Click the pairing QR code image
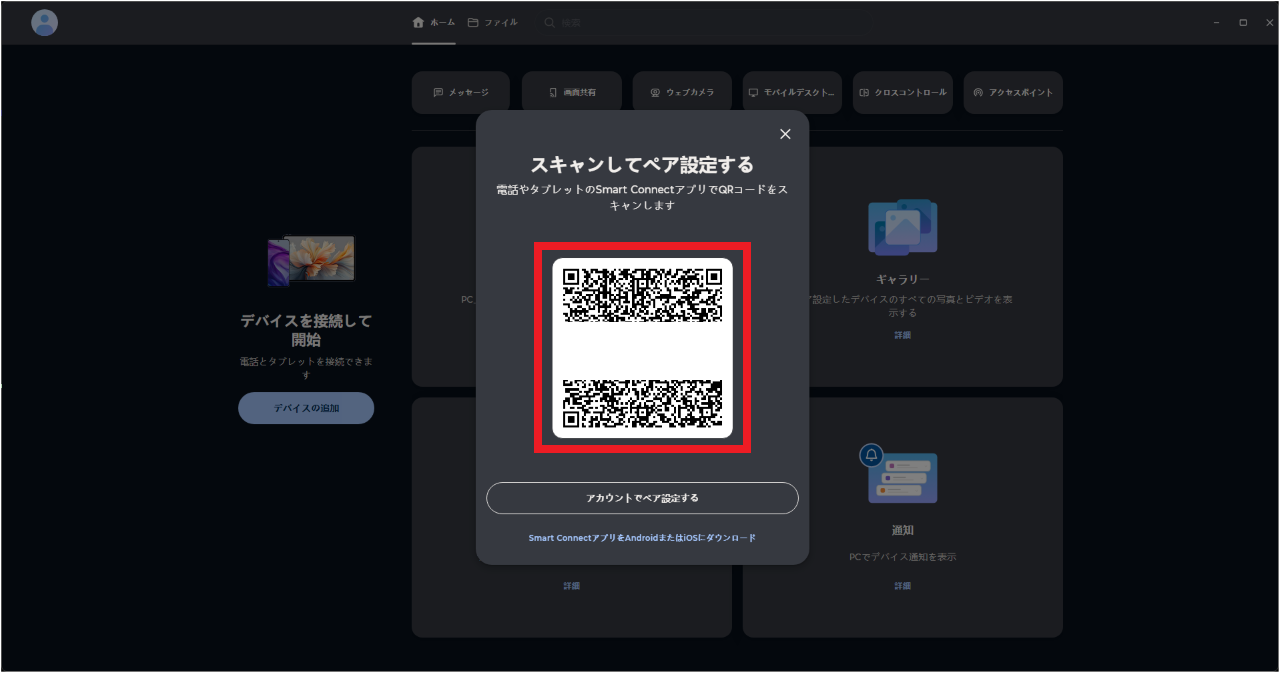 [x=641, y=348]
